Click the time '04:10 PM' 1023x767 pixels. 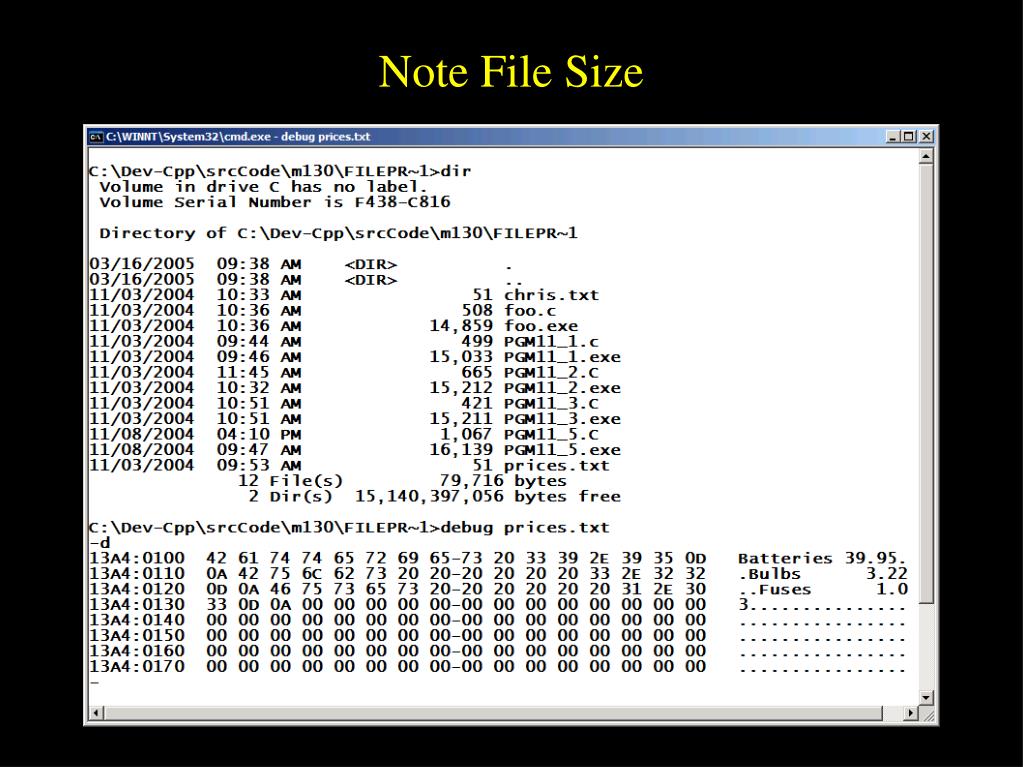coord(258,434)
